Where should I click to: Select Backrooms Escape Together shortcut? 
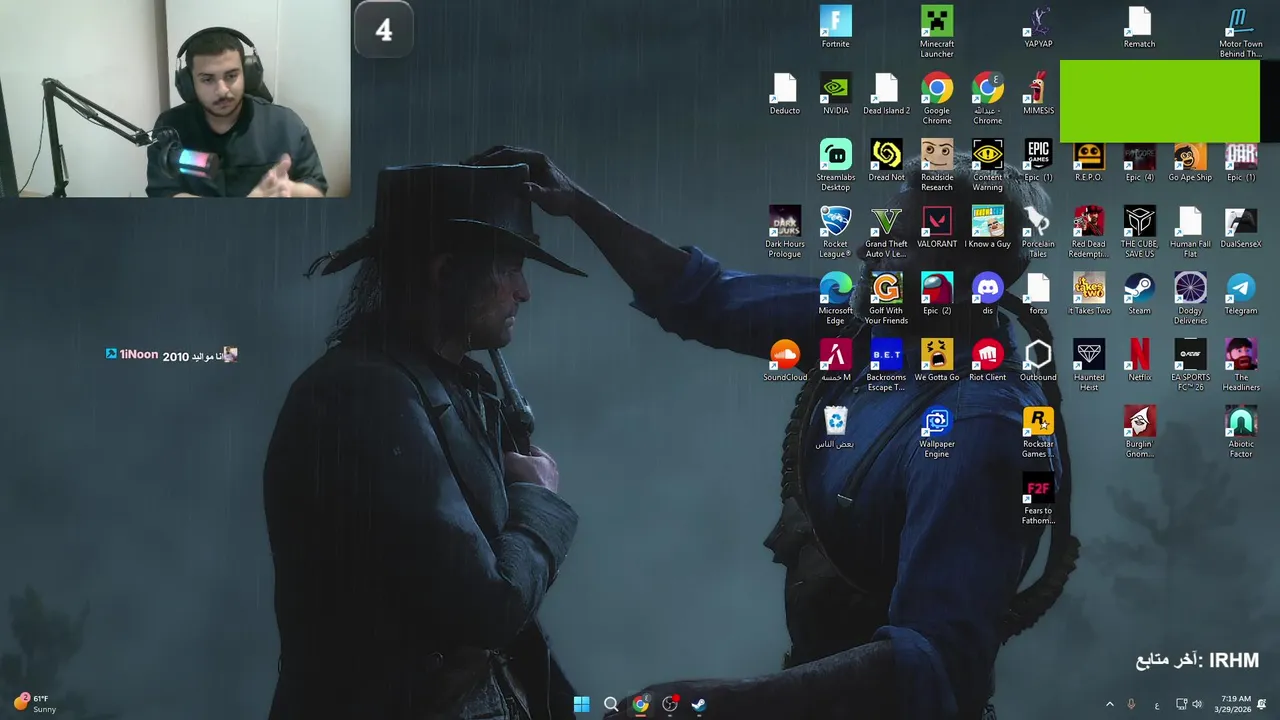(x=886, y=366)
